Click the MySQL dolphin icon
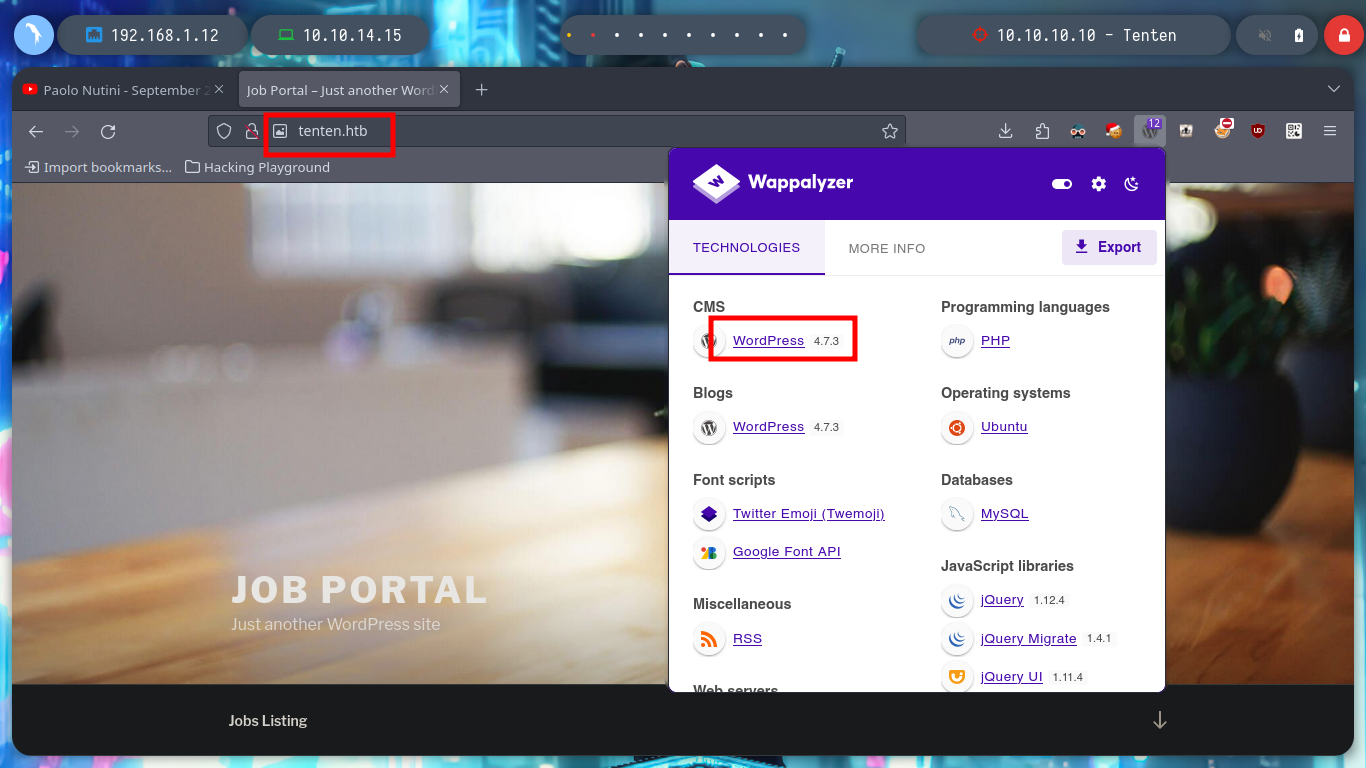The width and height of the screenshot is (1366, 768). (x=957, y=515)
